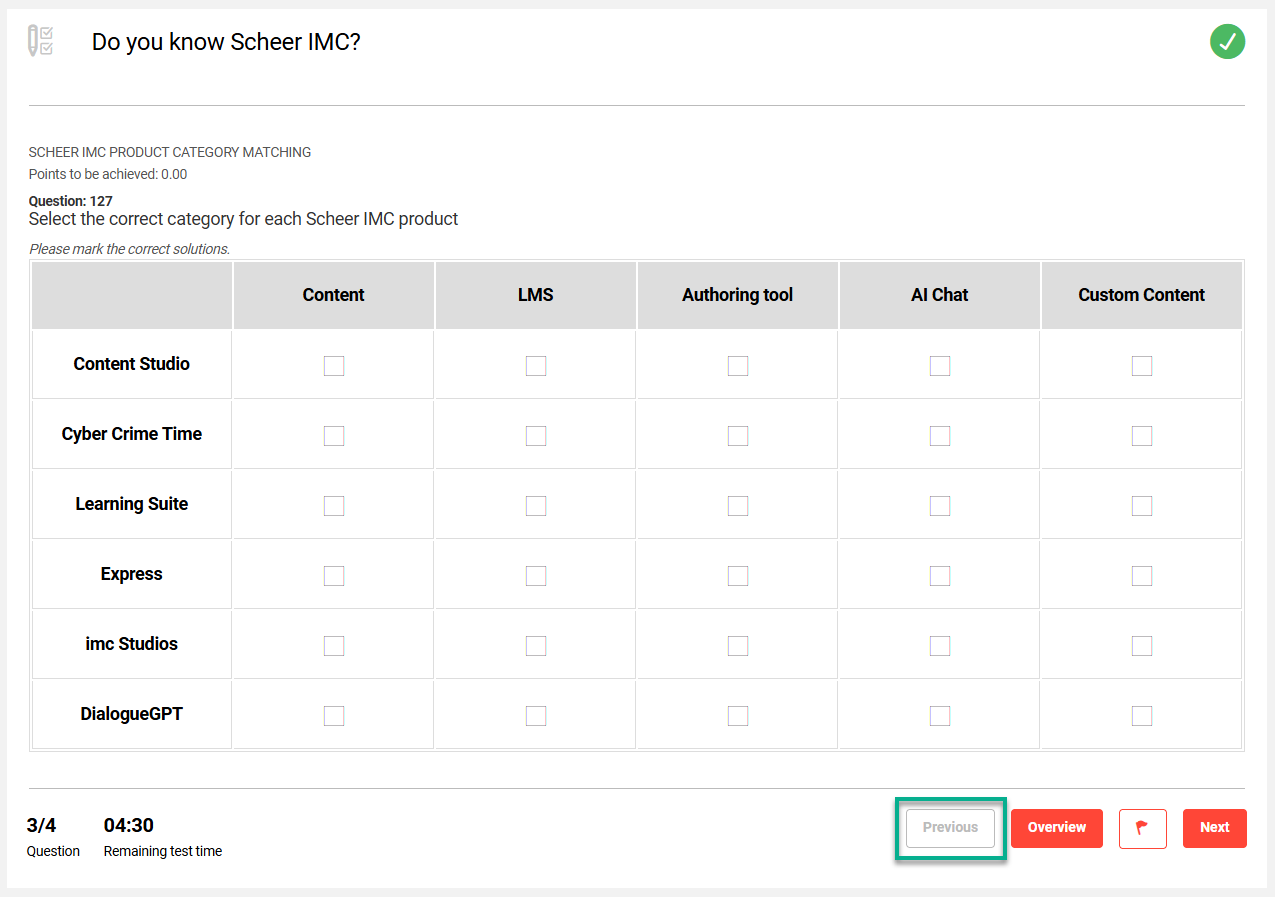The width and height of the screenshot is (1275, 897).
Task: Mark imc Studios as Custom Content
Action: (1142, 646)
